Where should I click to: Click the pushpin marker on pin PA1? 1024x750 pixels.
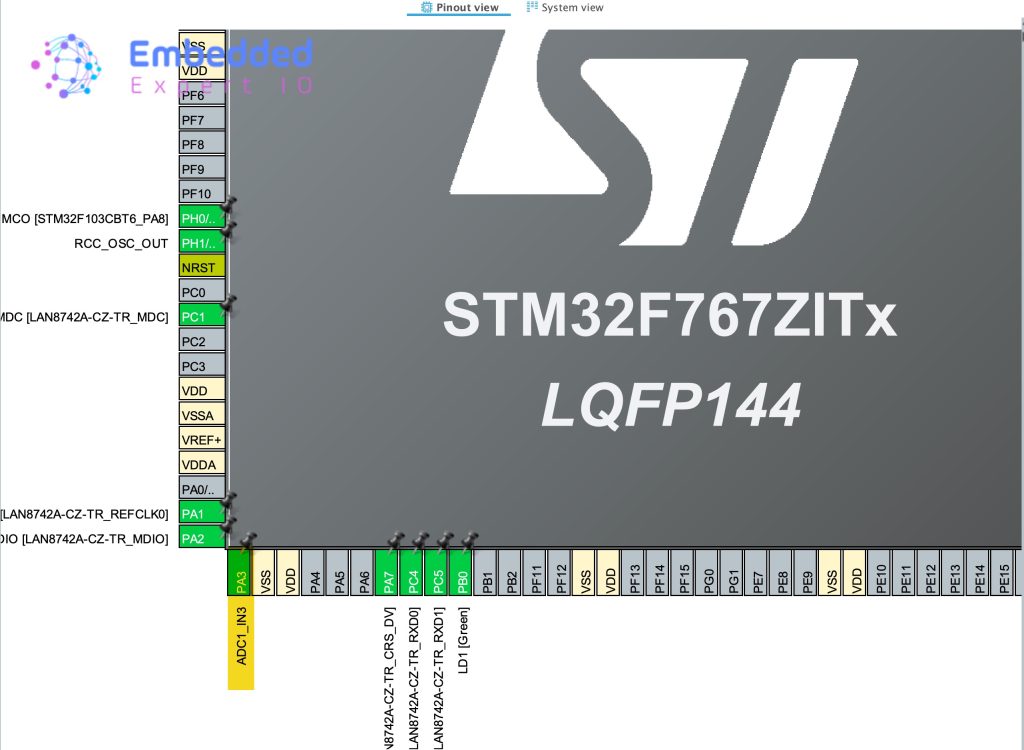click(x=230, y=499)
